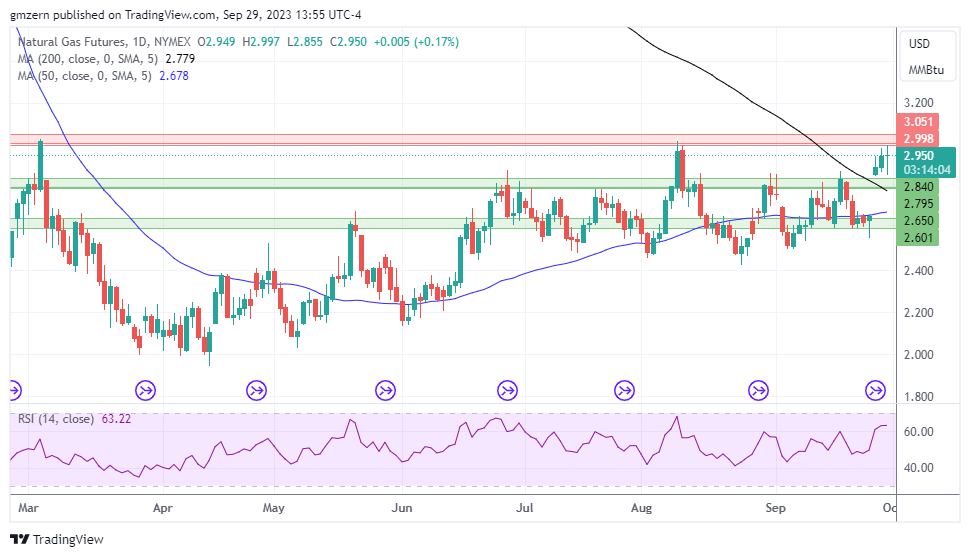Click the 2.998 red price label
970x557 pixels.
tap(918, 139)
